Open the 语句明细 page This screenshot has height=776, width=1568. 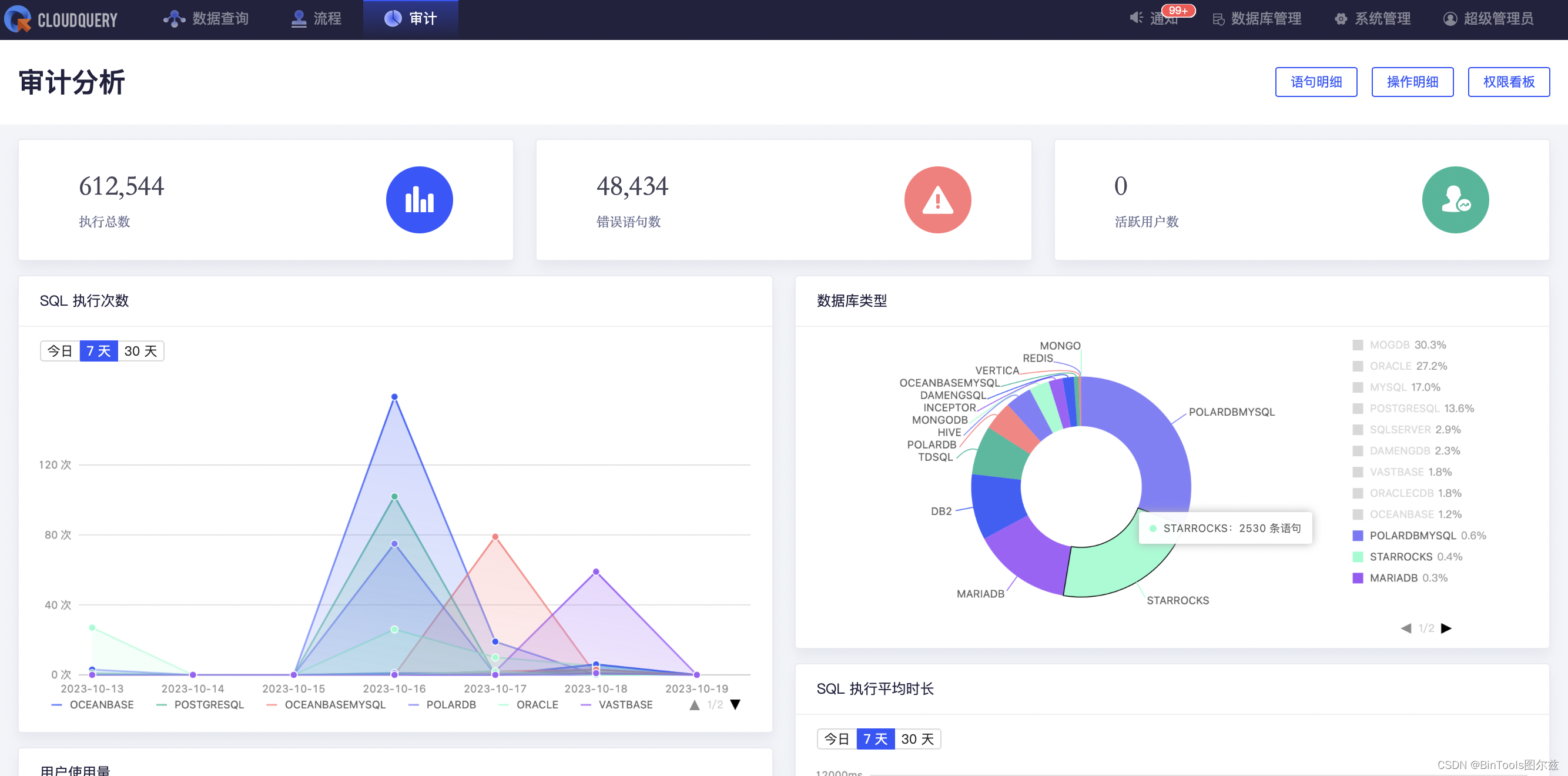[1315, 82]
